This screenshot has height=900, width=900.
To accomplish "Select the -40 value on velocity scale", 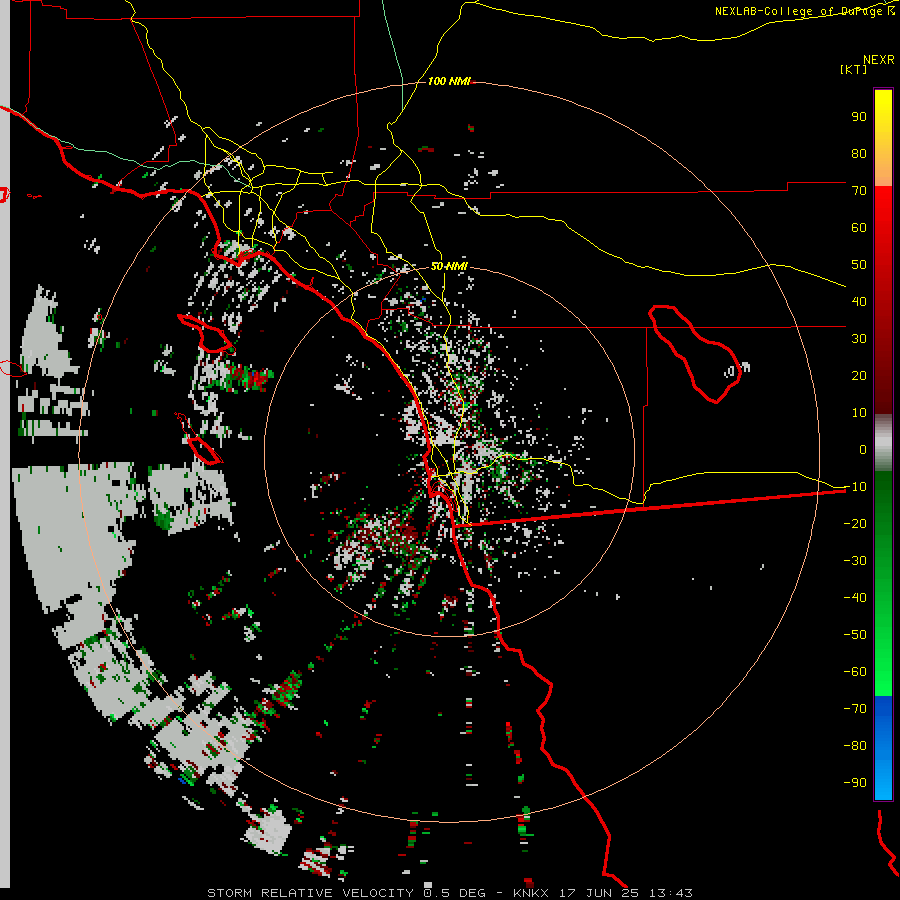I will click(x=855, y=598).
